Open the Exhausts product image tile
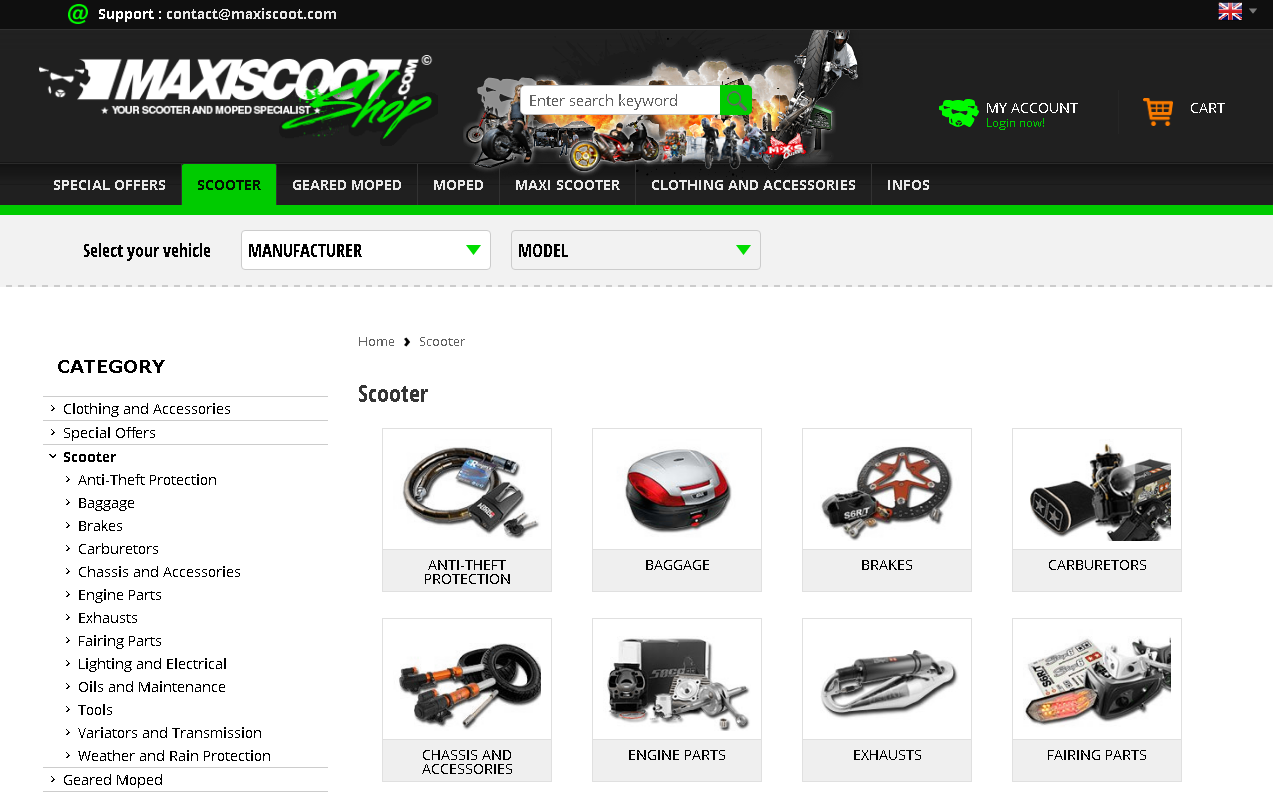1273x796 pixels. pos(887,679)
